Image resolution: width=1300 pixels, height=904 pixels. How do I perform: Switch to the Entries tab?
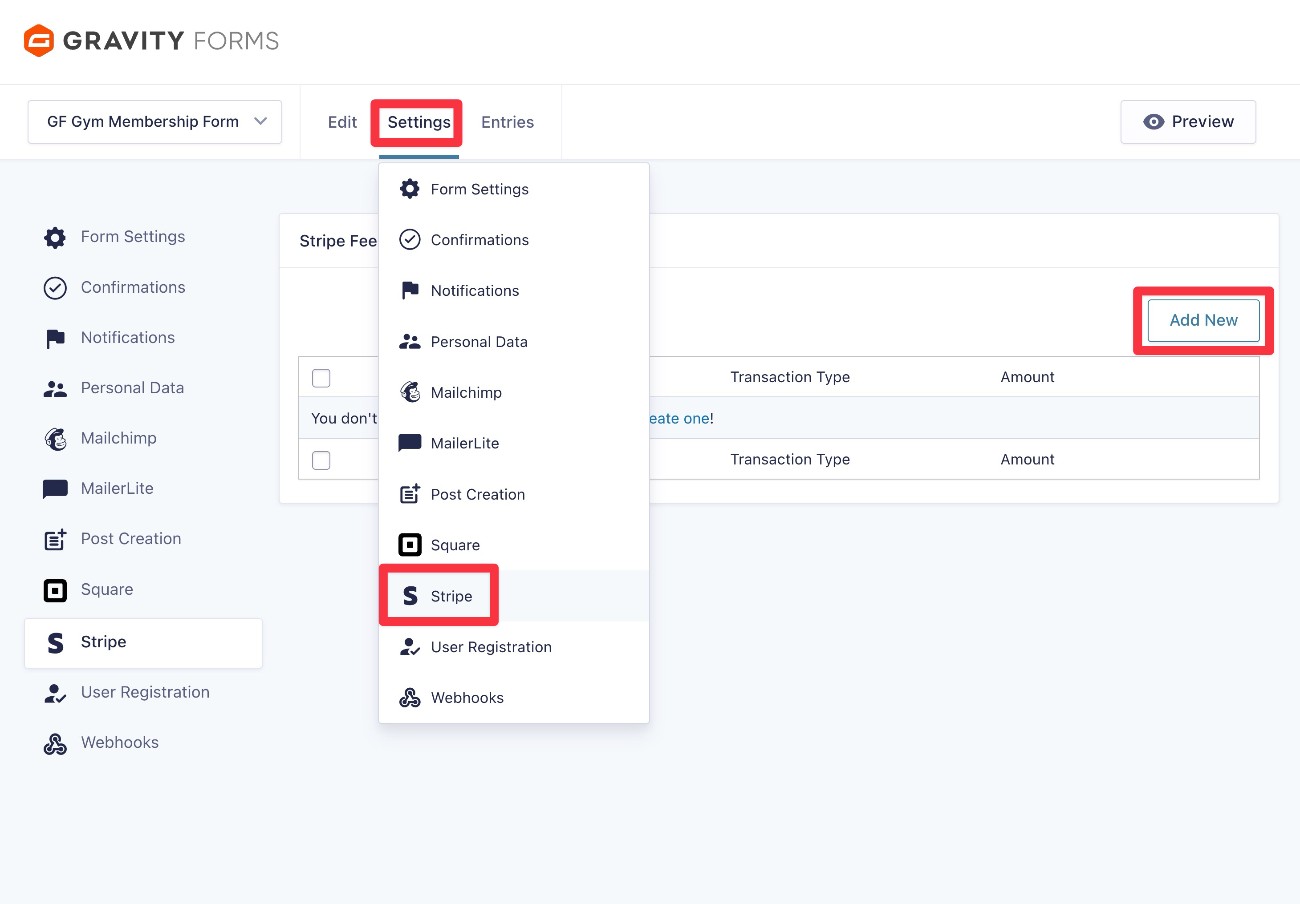coord(507,121)
